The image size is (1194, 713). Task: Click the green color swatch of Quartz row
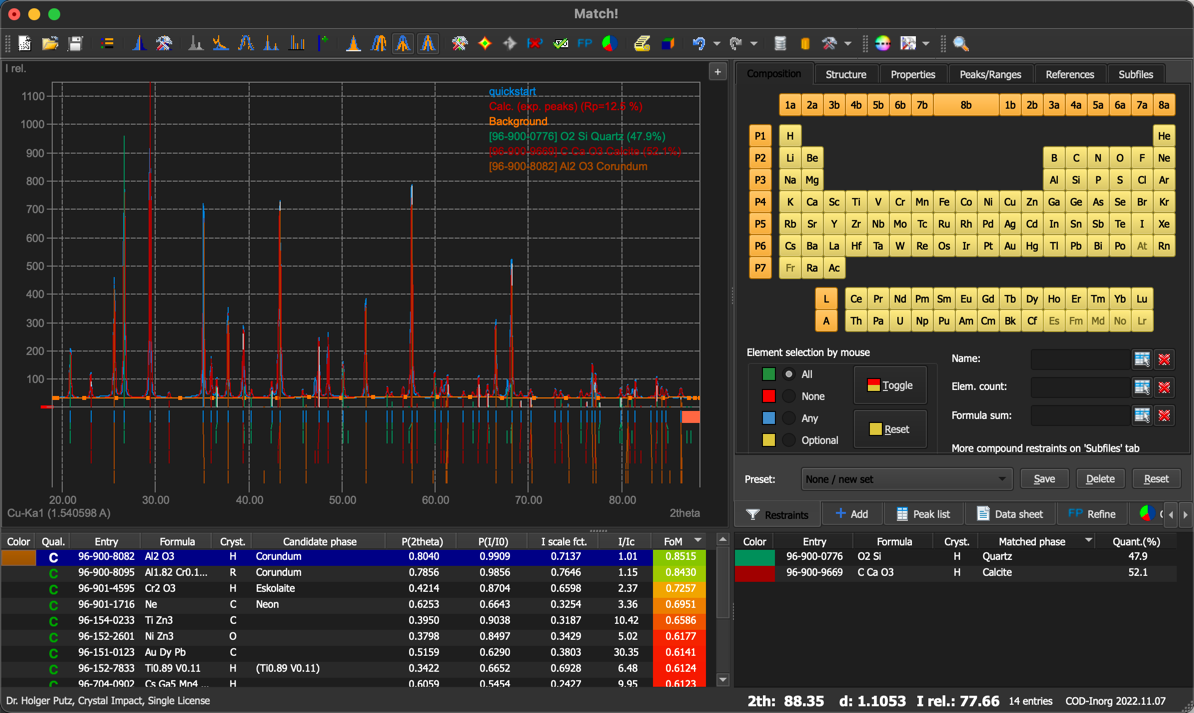pos(755,557)
